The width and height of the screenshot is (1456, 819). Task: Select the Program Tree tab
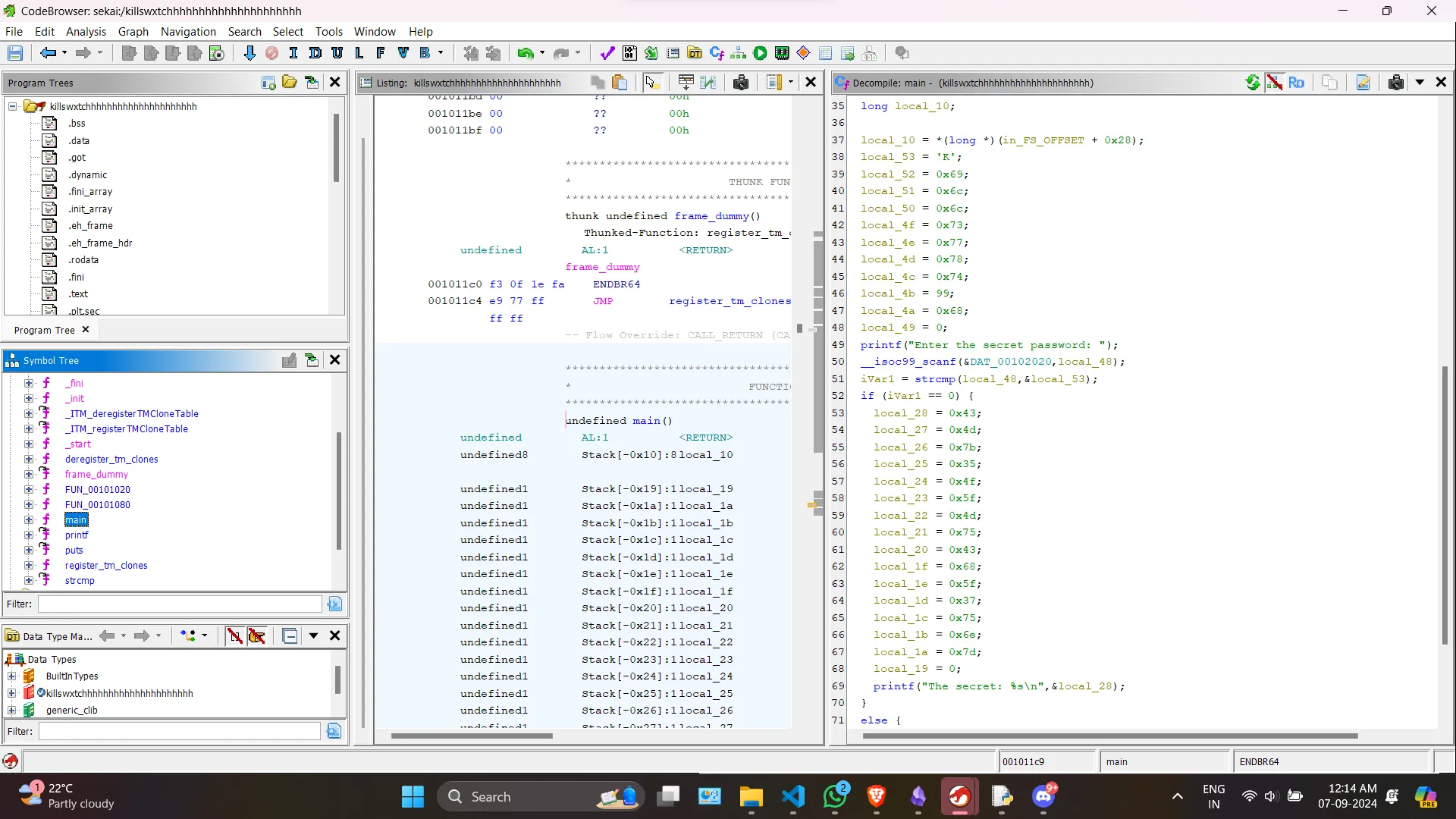point(44,330)
